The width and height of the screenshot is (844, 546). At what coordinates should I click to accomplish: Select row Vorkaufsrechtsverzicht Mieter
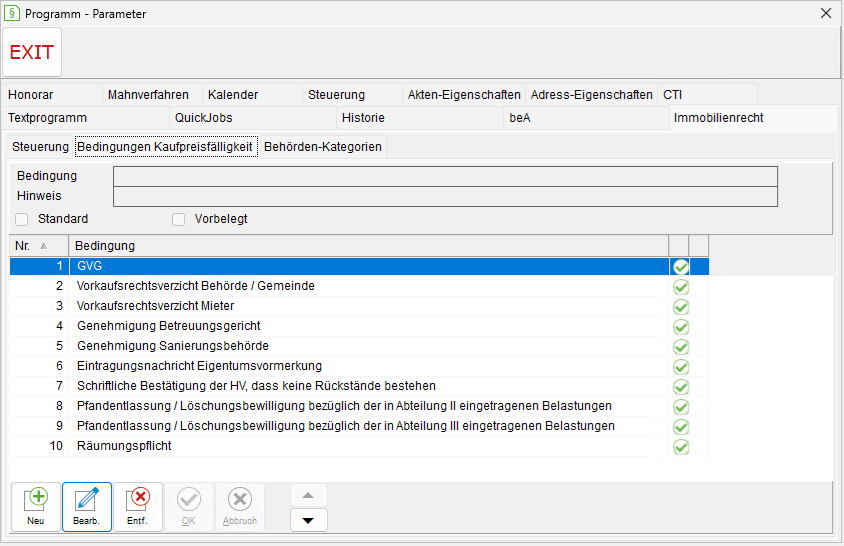pyautogui.click(x=359, y=306)
